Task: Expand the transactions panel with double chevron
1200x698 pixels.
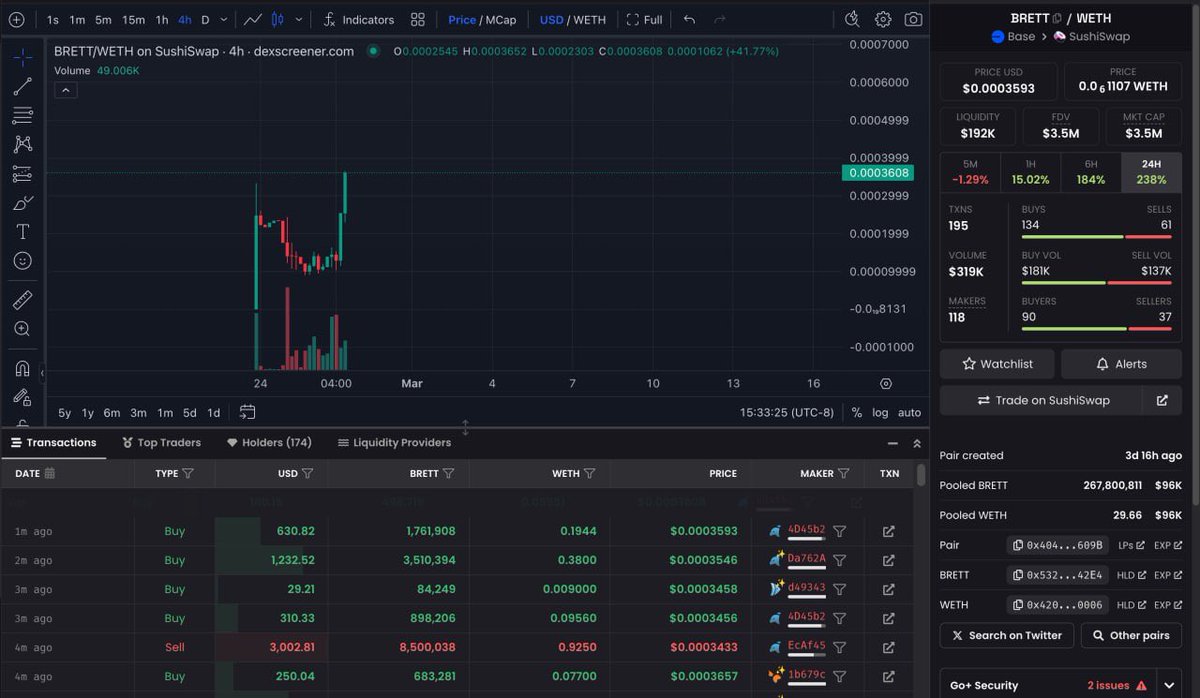Action: coord(917,443)
